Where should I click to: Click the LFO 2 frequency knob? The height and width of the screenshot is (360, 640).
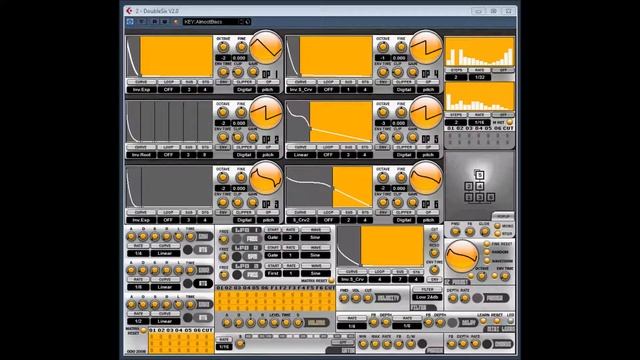[224, 257]
